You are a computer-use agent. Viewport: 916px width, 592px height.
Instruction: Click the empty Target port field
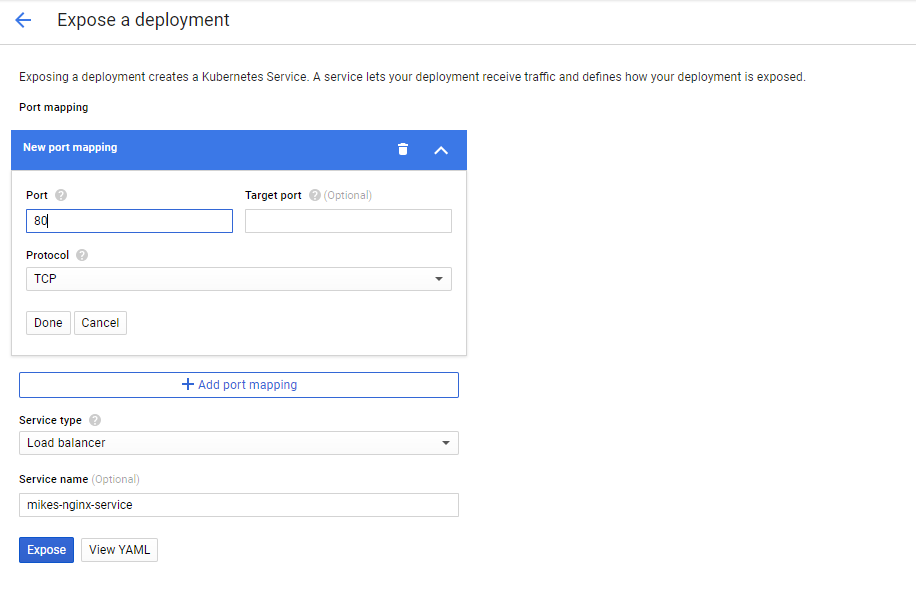348,221
